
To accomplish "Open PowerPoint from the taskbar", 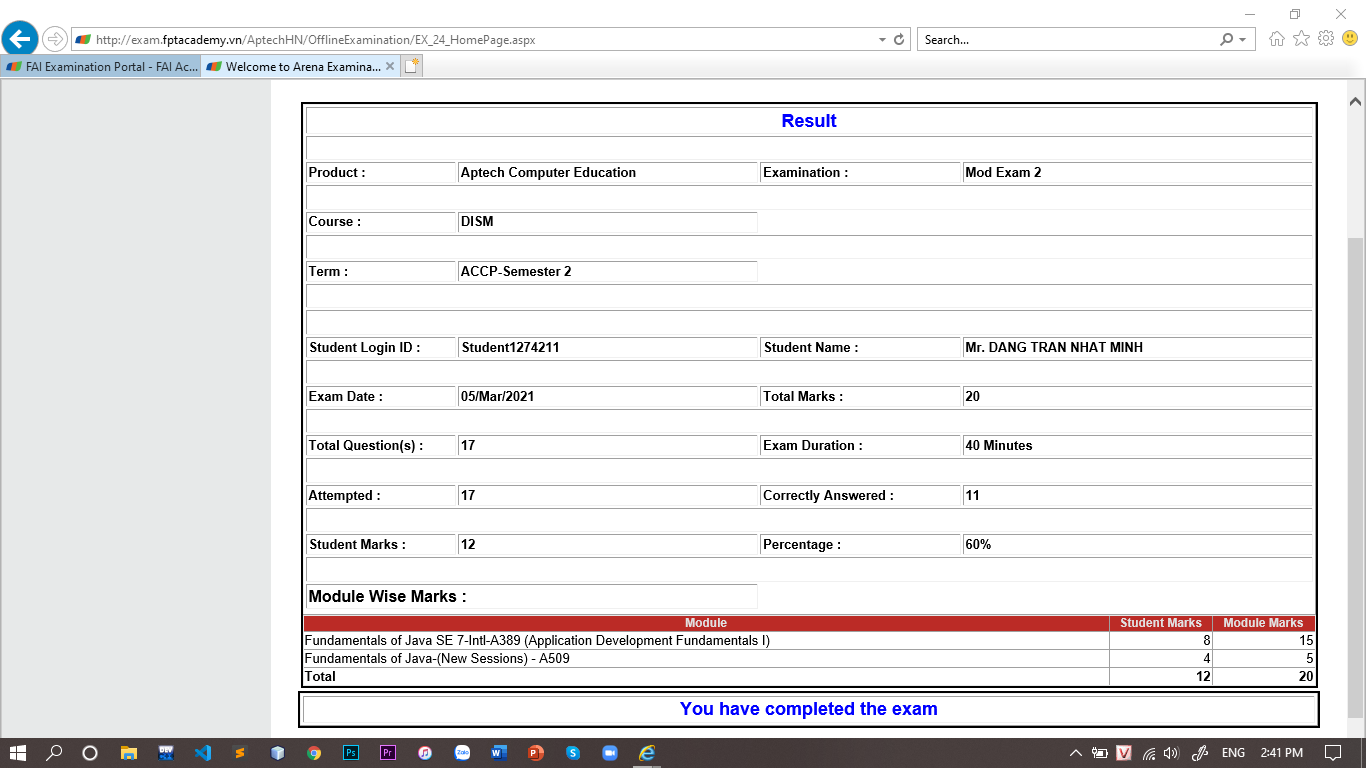I will click(x=536, y=752).
